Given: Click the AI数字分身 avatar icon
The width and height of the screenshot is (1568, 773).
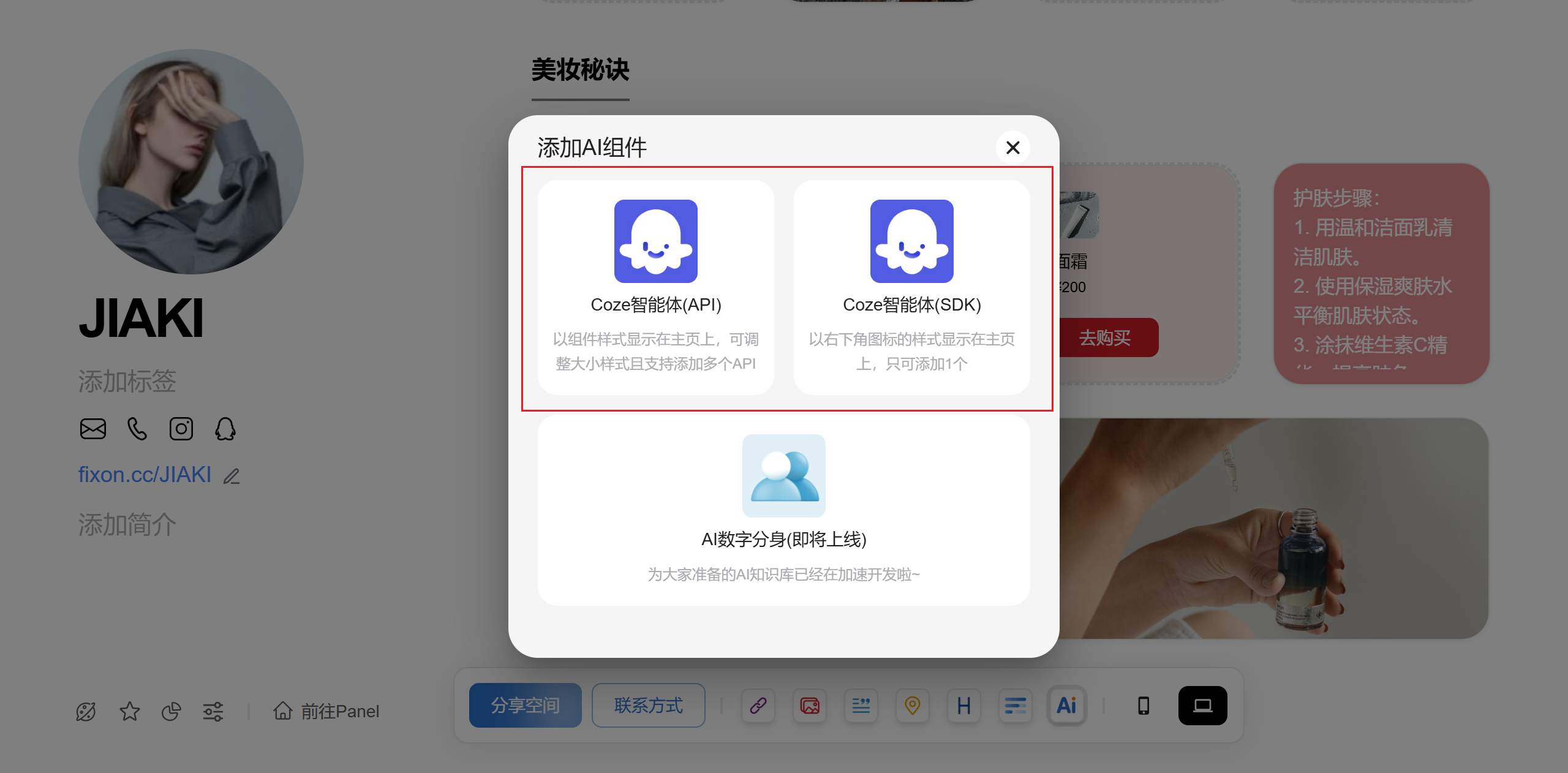Looking at the screenshot, I should pos(784,476).
